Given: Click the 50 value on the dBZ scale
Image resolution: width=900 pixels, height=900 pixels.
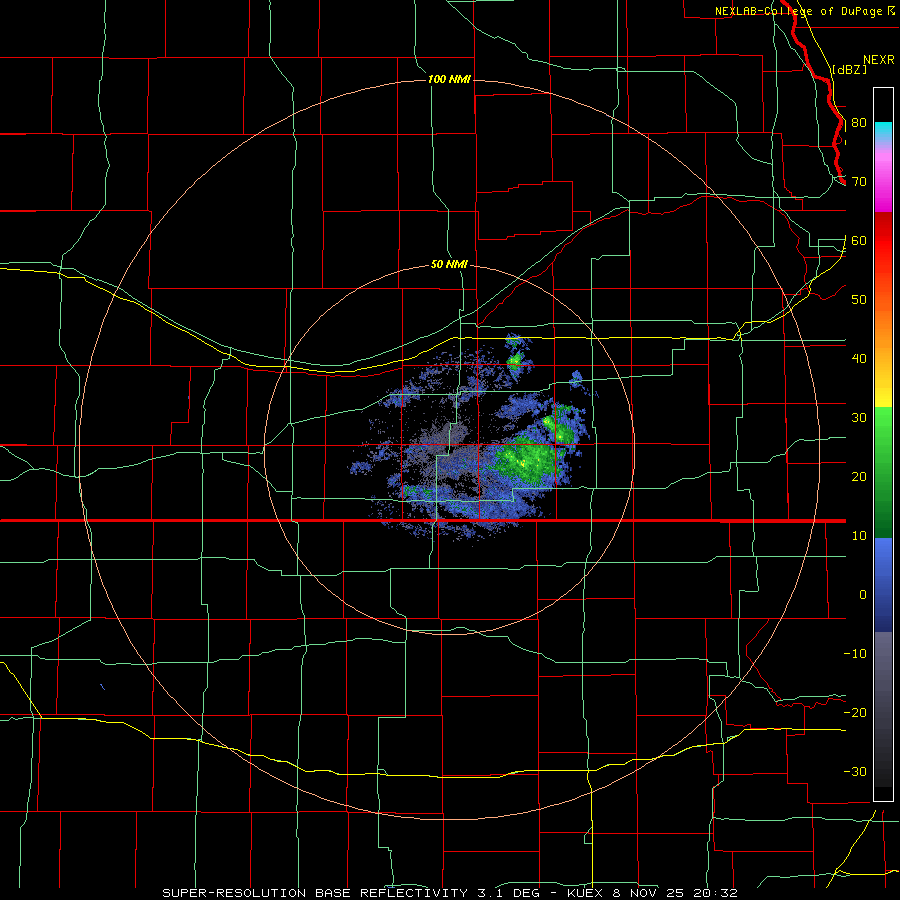Looking at the screenshot, I should (x=859, y=300).
